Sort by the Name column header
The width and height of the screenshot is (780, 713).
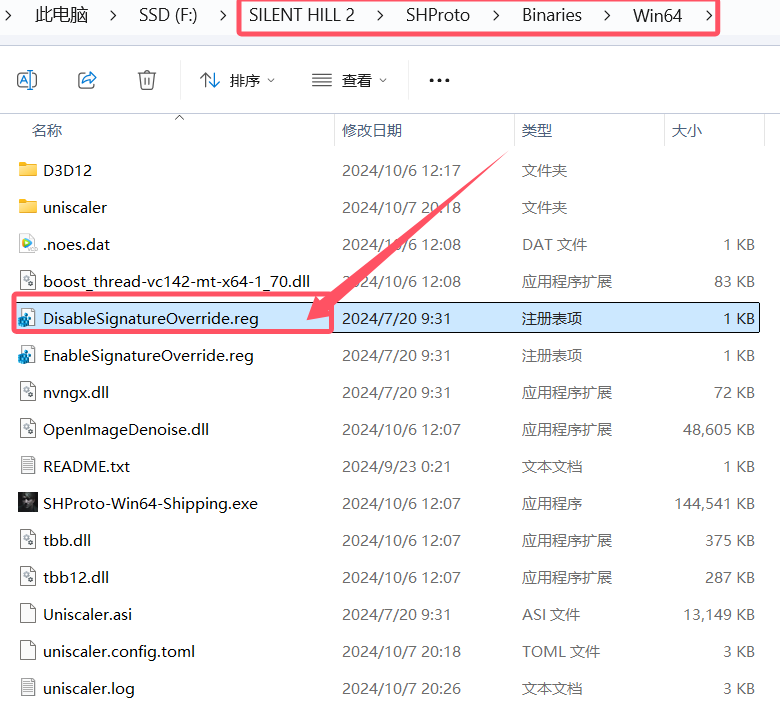(x=47, y=131)
